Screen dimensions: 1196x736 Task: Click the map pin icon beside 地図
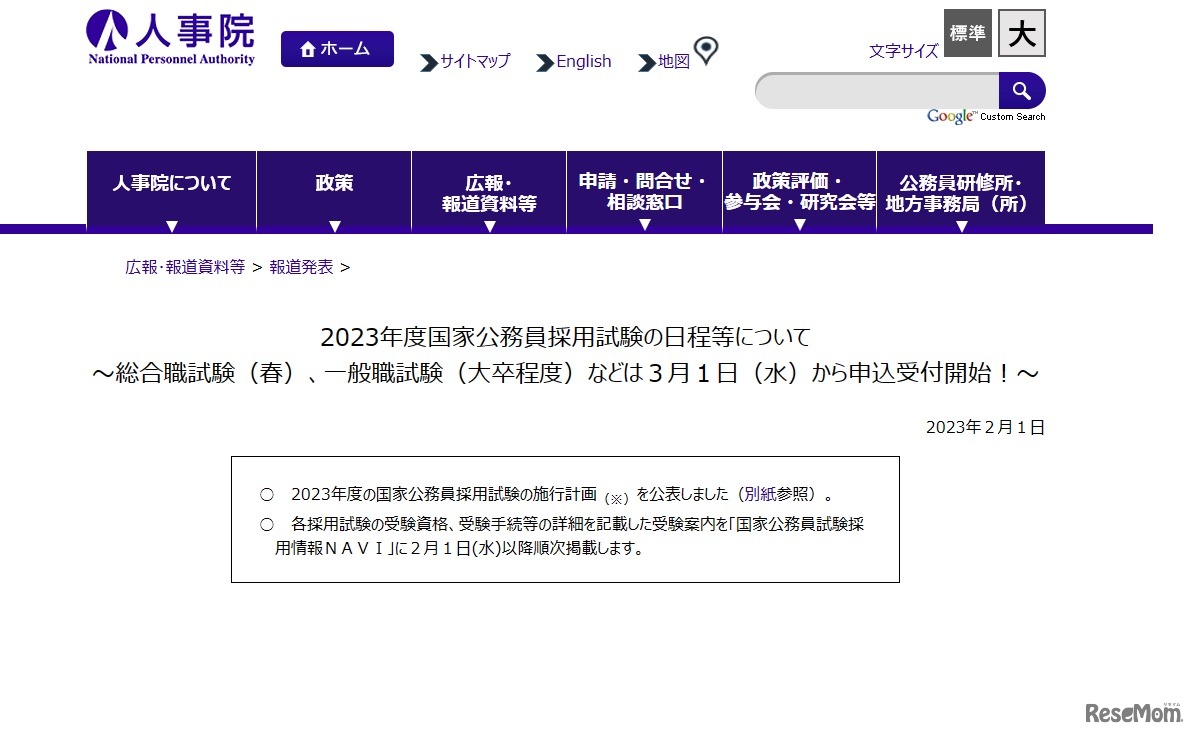(707, 48)
